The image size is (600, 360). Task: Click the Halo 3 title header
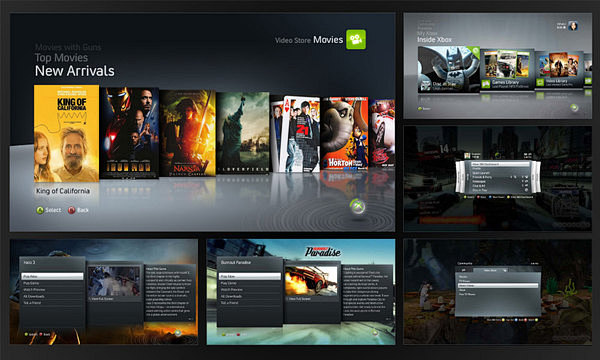click(29, 262)
